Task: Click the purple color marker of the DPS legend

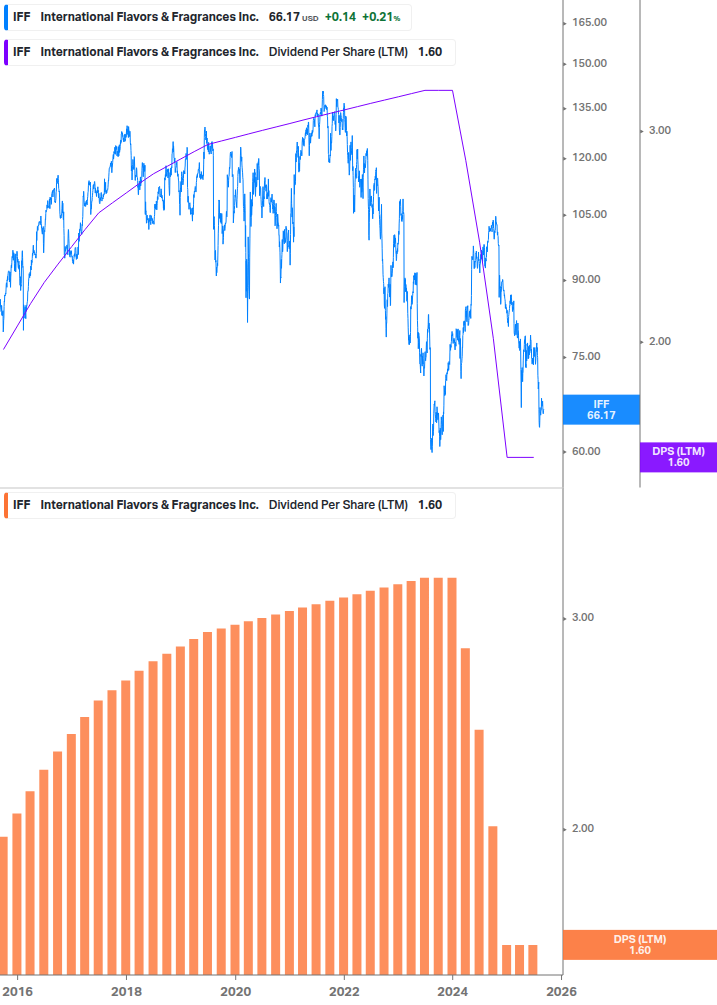Action: [6, 53]
